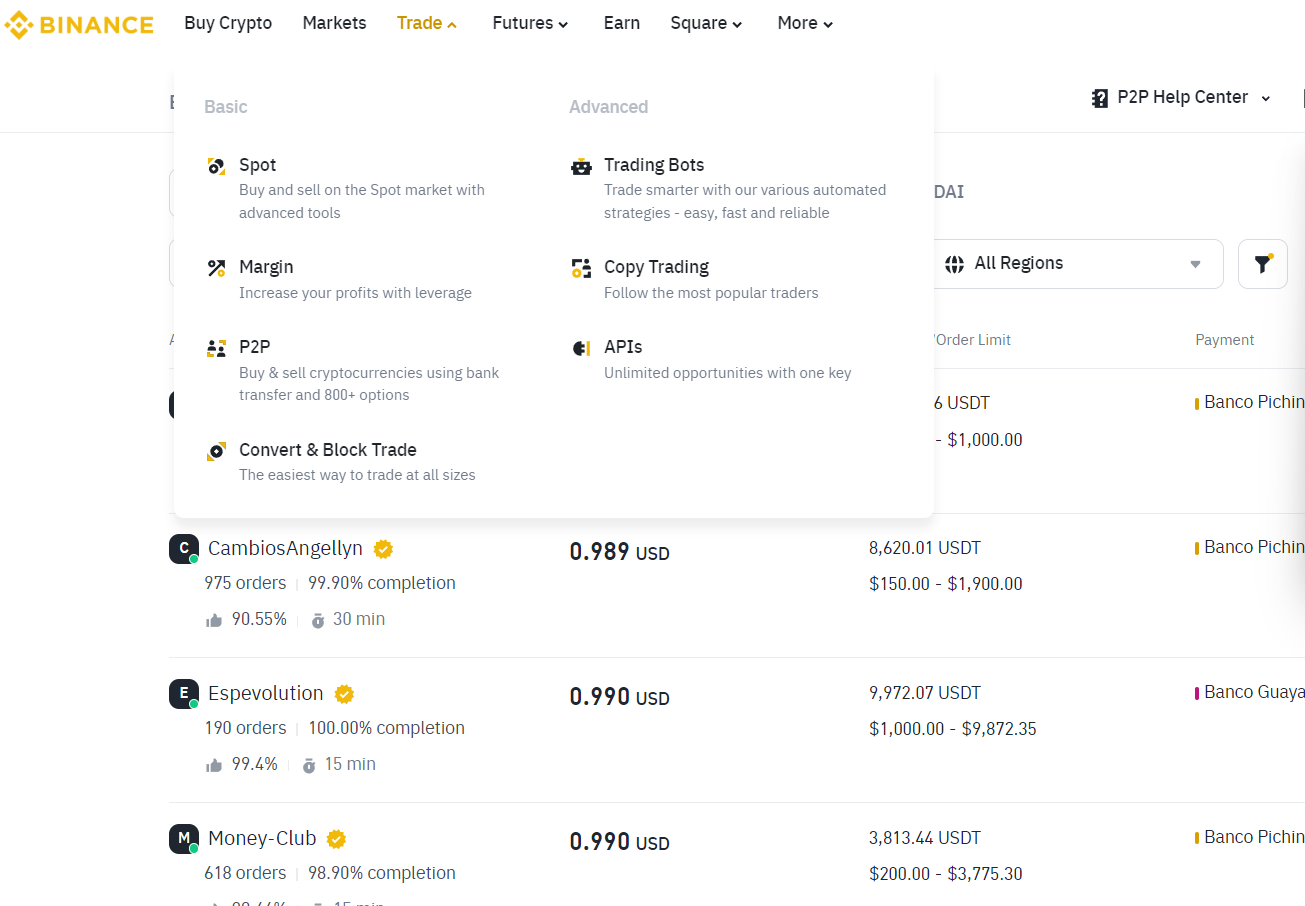Open the advanced filter funnel icon

tap(1262, 263)
